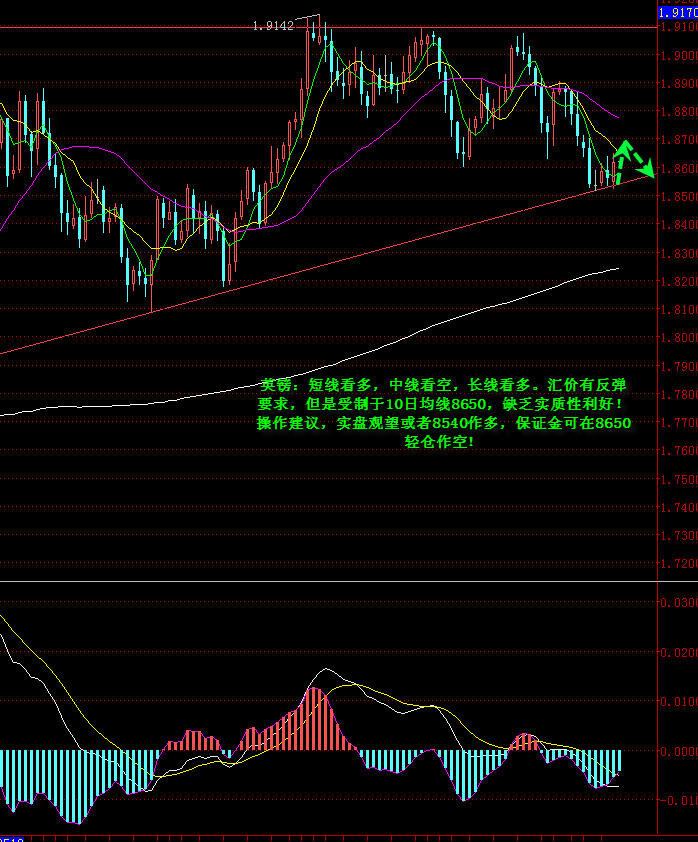Image resolution: width=698 pixels, height=842 pixels.
Task: Click the 0.0300 MACD axis label
Action: pos(679,603)
